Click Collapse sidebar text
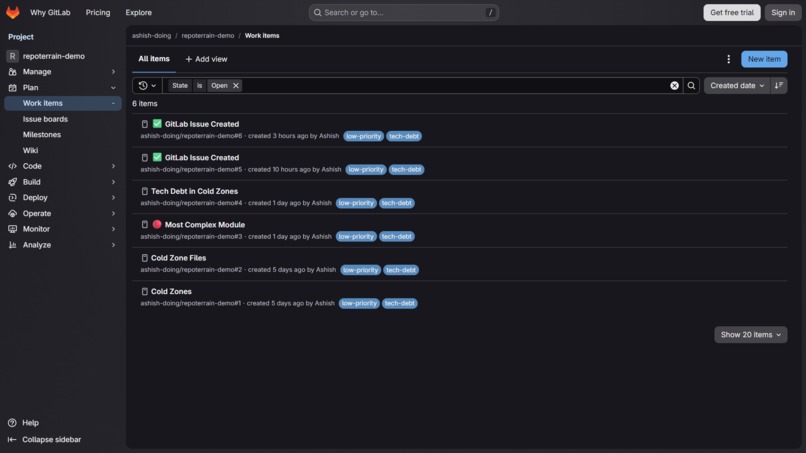Image resolution: width=806 pixels, height=453 pixels. (51, 440)
